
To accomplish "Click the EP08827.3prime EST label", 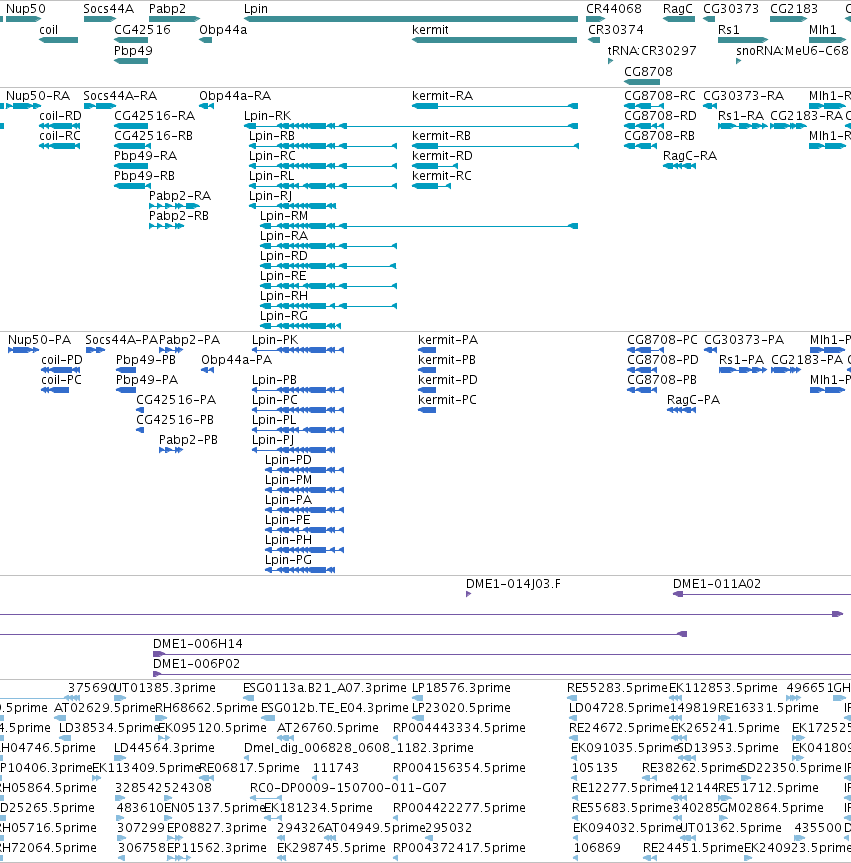I will click(217, 828).
